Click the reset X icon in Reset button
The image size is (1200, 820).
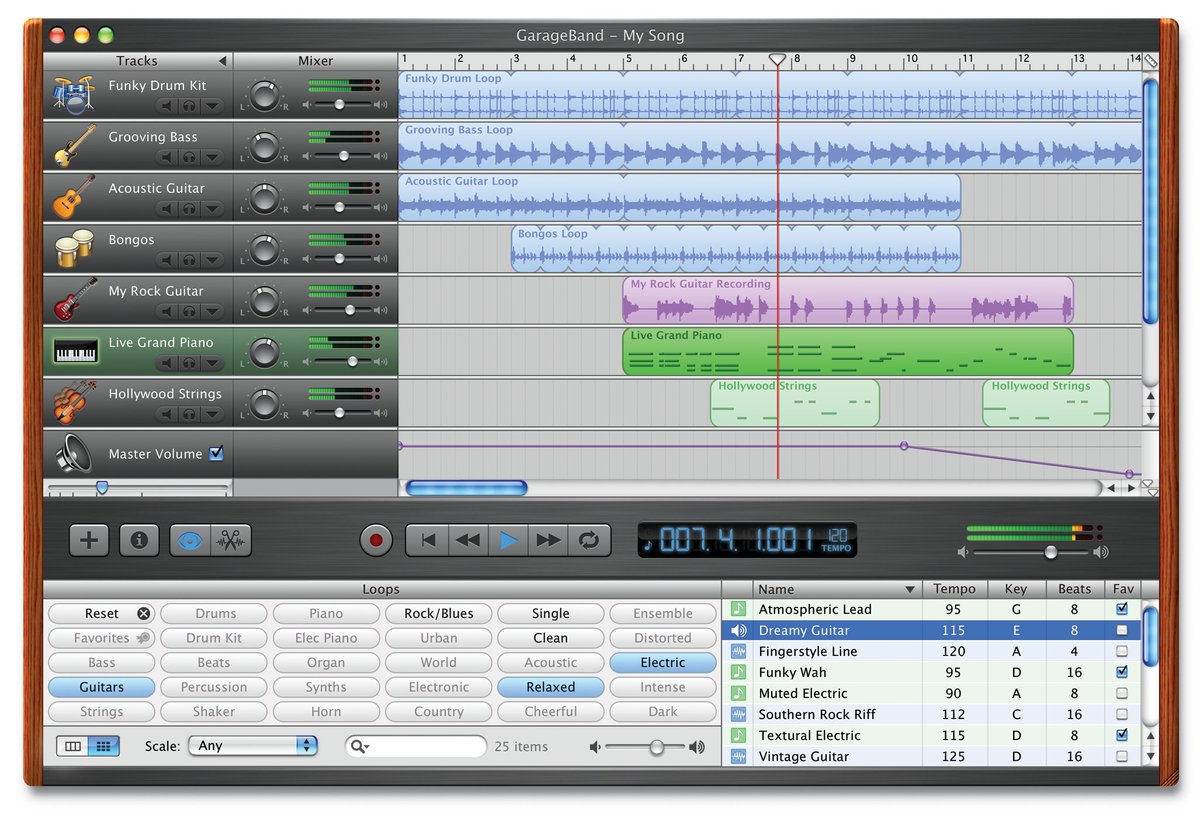pos(143,613)
